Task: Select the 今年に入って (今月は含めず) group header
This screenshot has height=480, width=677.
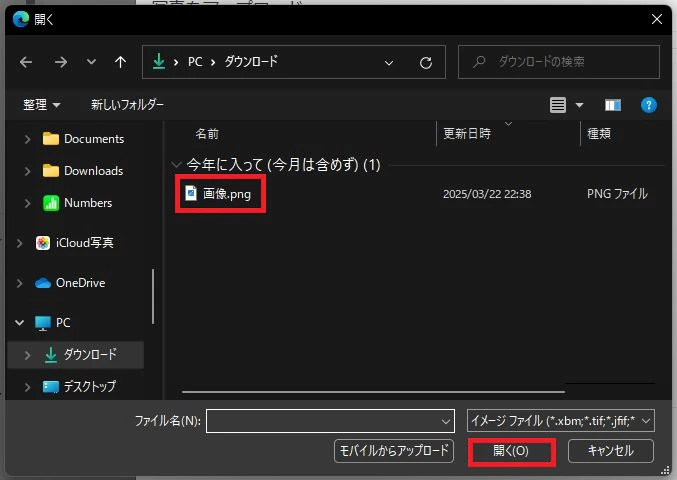Action: point(283,164)
